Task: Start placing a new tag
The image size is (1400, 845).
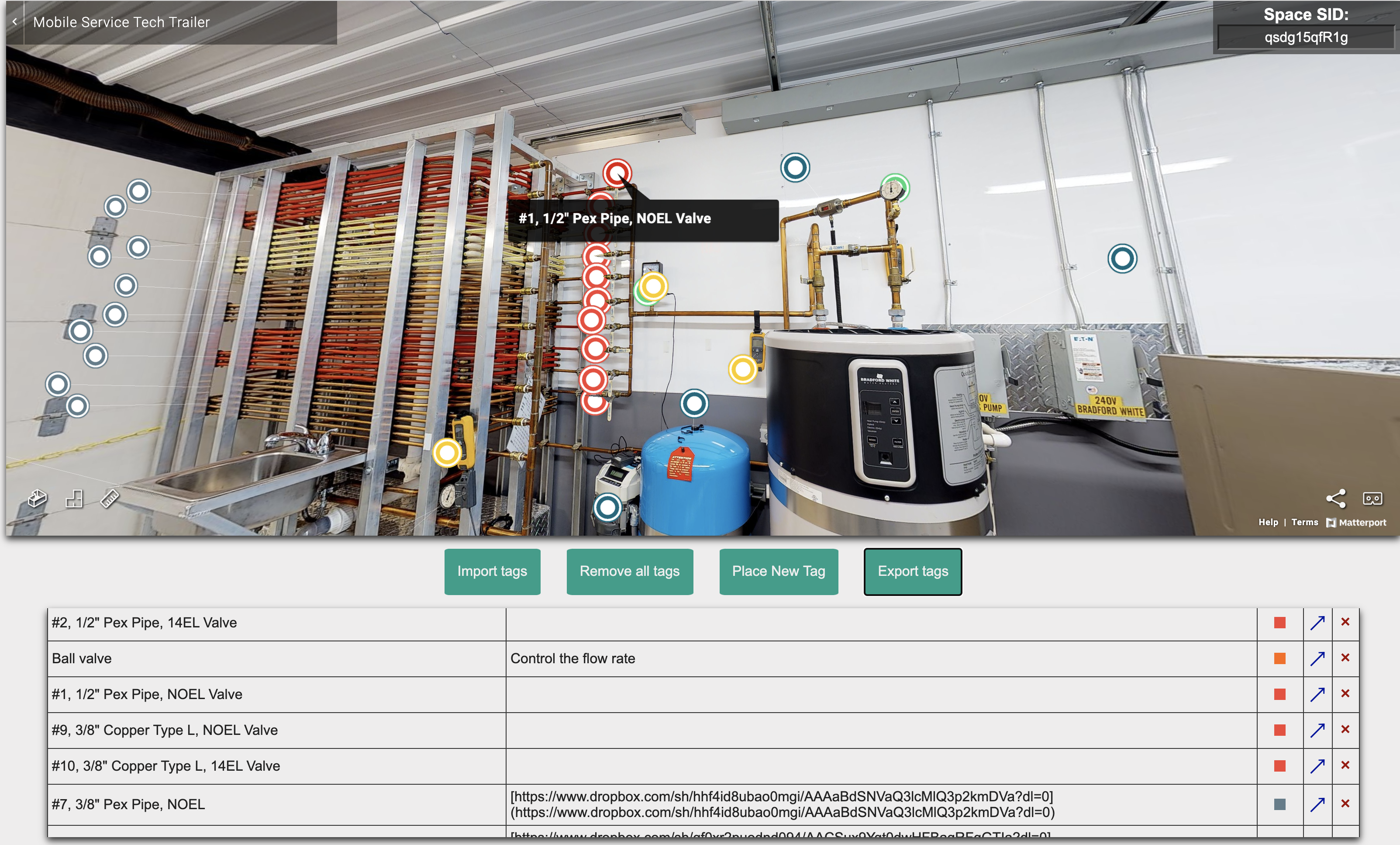Action: click(x=779, y=571)
